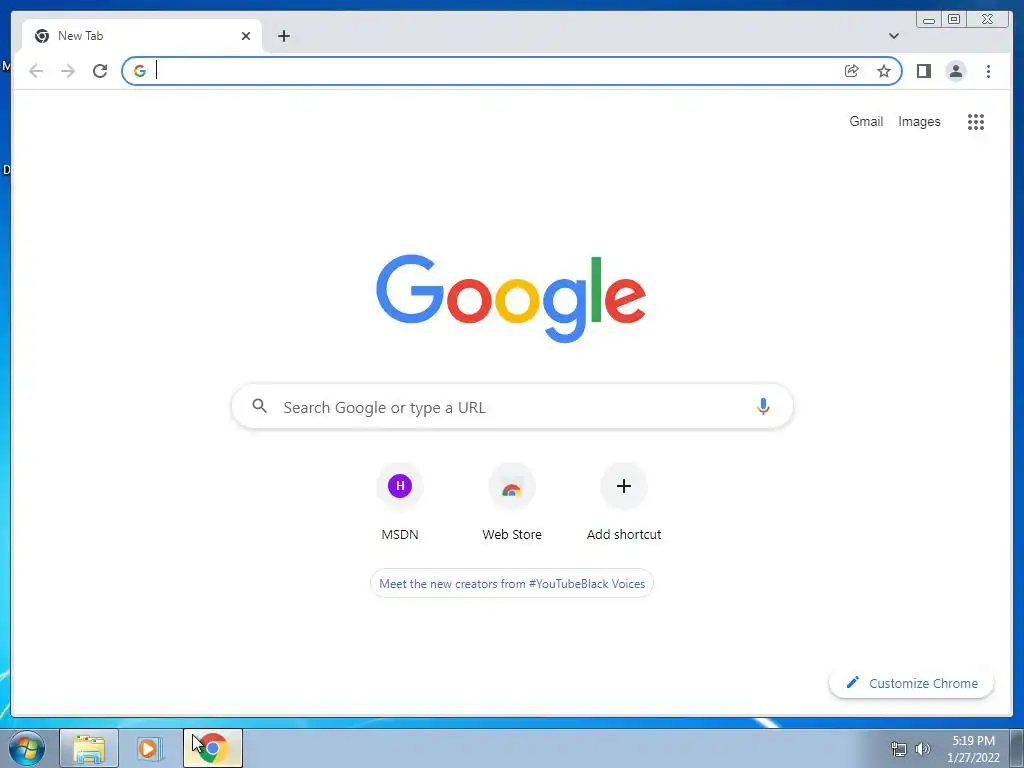This screenshot has height=768, width=1024.
Task: Open File Explorer from the taskbar
Action: point(89,748)
